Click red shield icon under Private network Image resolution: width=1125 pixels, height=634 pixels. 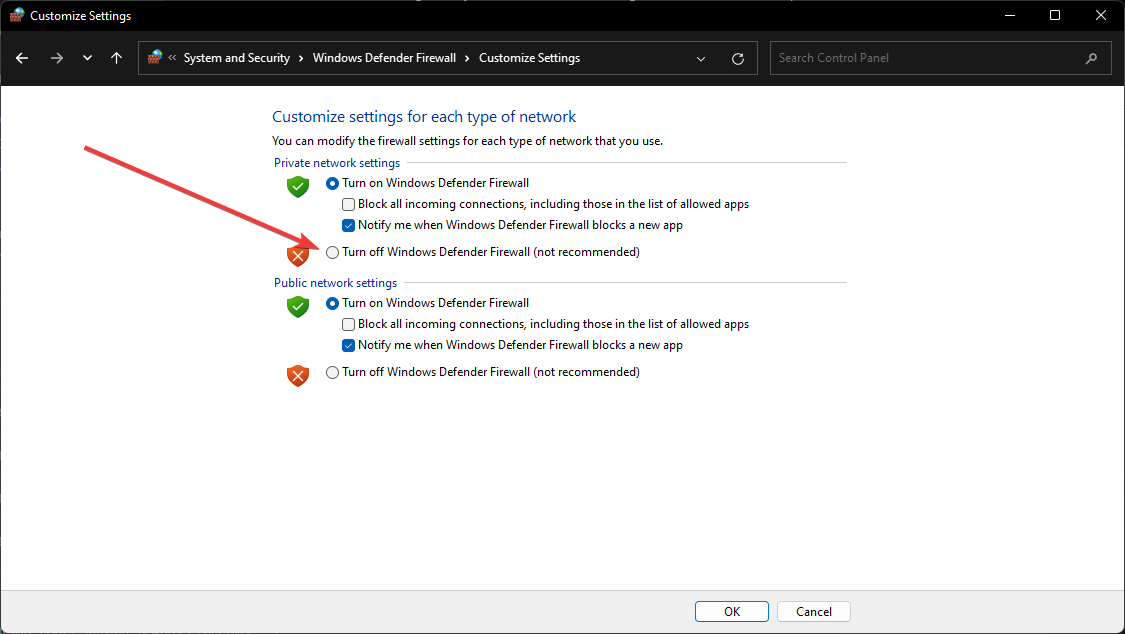click(x=298, y=255)
